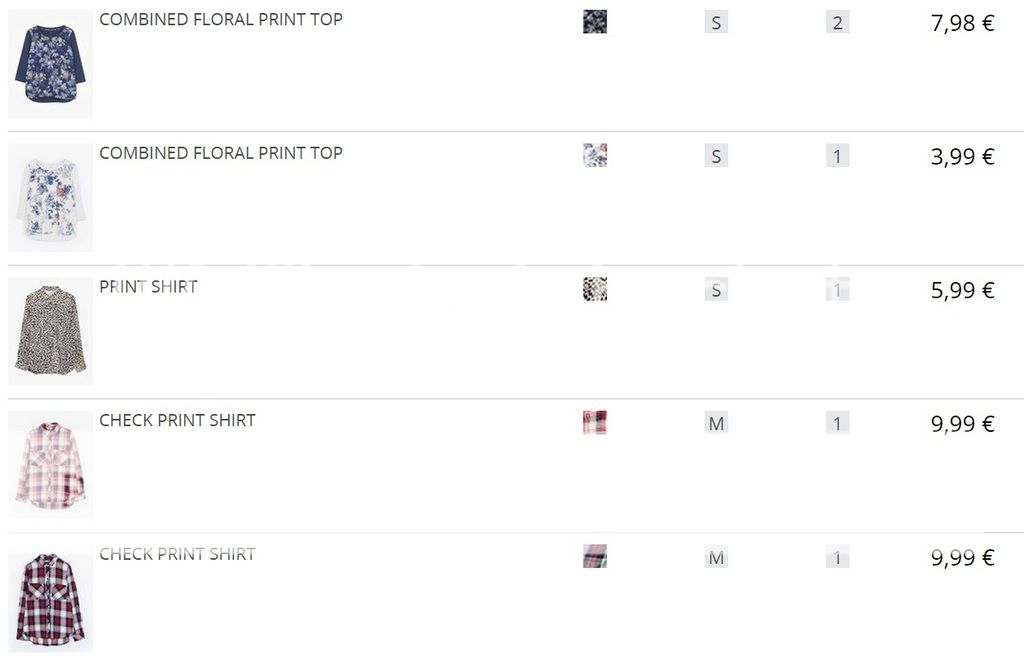Screen dimensions: 1024x656
Task: Click size S of the navy floral top
Action: (x=716, y=23)
